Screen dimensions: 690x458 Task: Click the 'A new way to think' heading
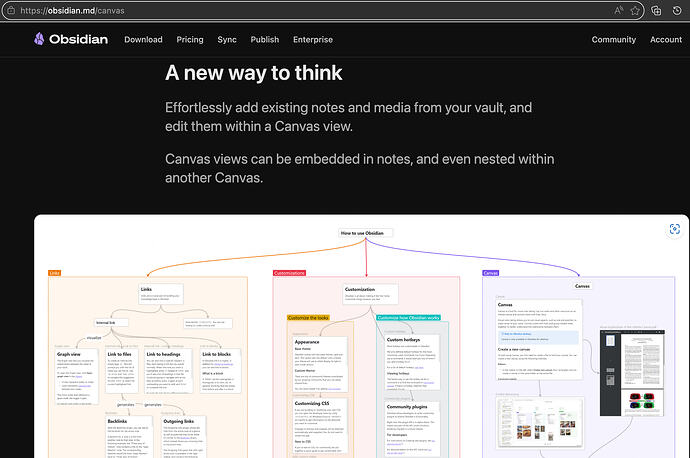(x=253, y=73)
